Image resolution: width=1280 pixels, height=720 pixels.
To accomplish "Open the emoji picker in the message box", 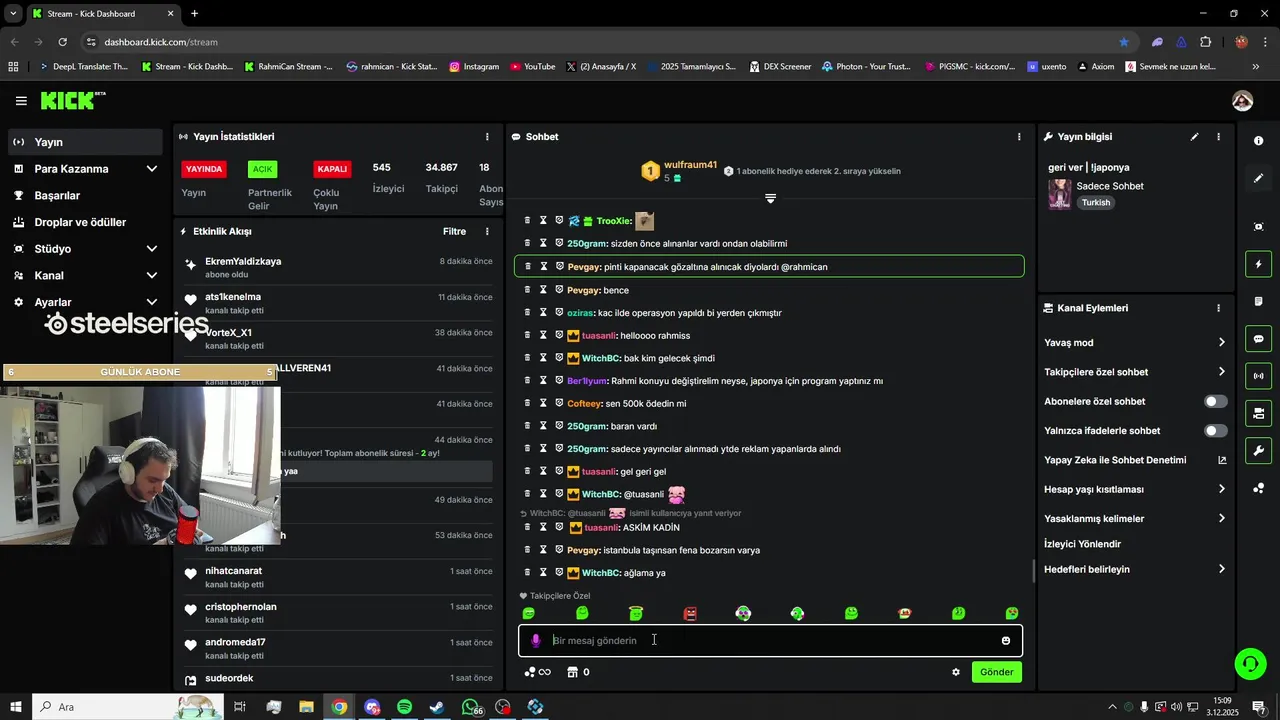I will click(x=1006, y=641).
